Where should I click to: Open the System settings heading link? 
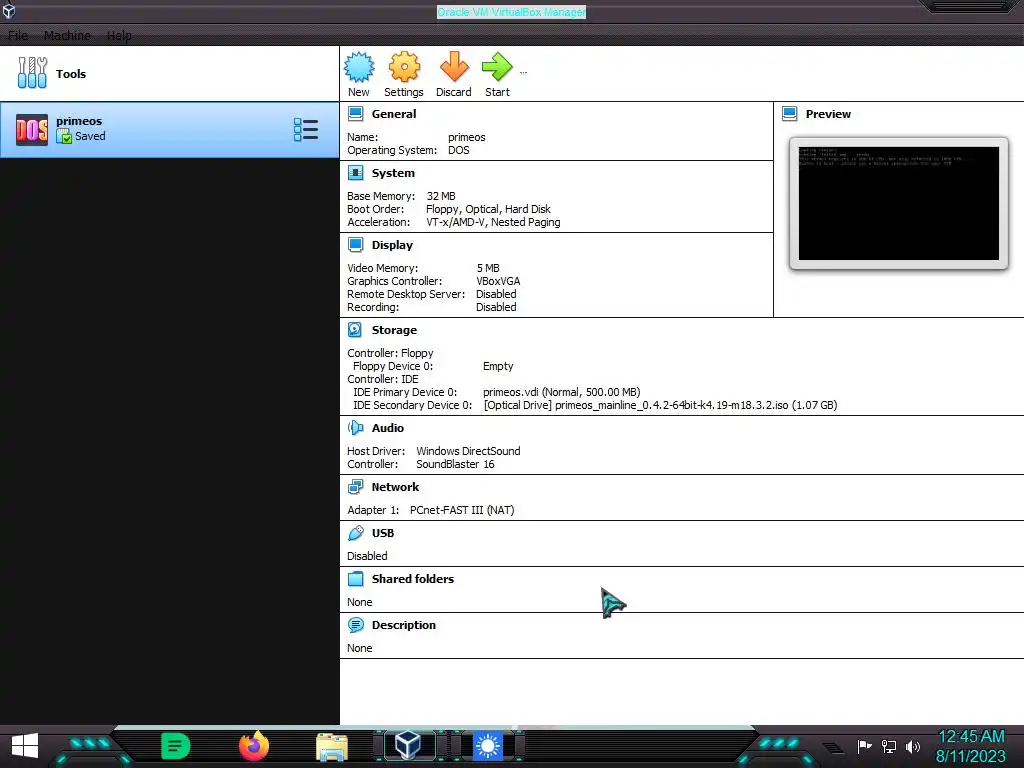tap(393, 173)
